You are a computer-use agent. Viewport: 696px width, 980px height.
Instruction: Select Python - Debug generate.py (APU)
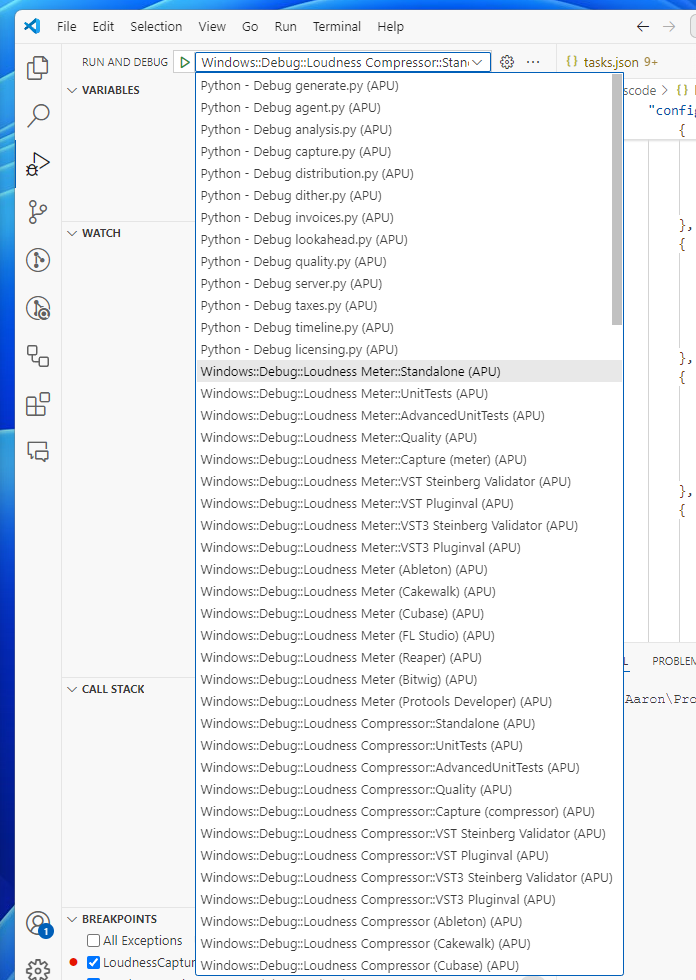pyautogui.click(x=409, y=86)
